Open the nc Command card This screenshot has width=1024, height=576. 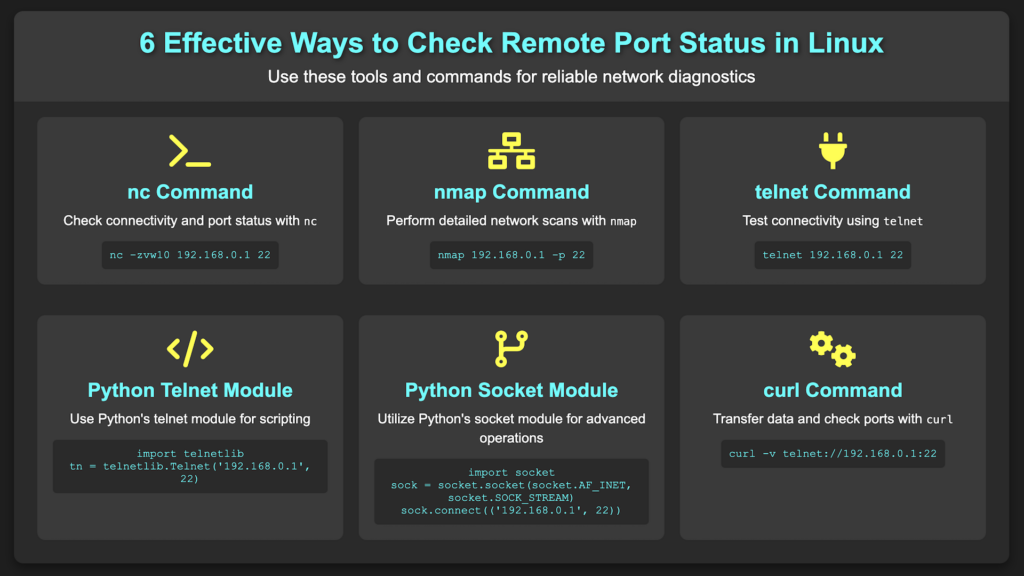tap(190, 200)
